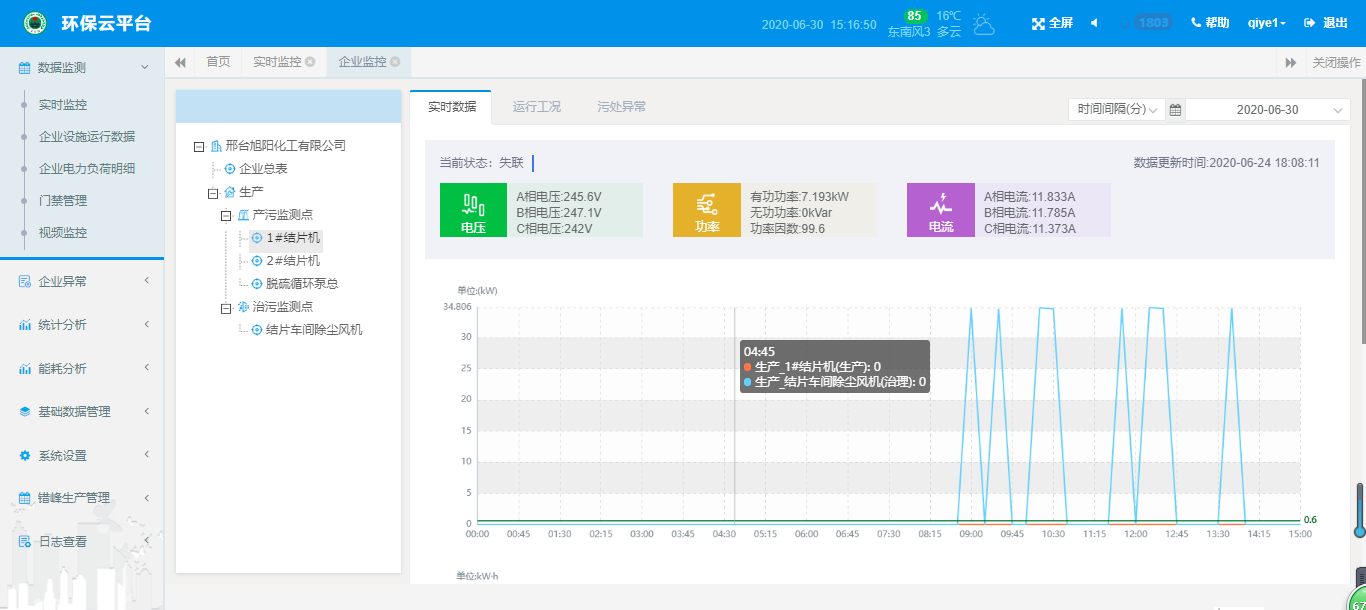Collapse the 生产 tree node
Screen dimensions: 1366x610
click(213, 192)
